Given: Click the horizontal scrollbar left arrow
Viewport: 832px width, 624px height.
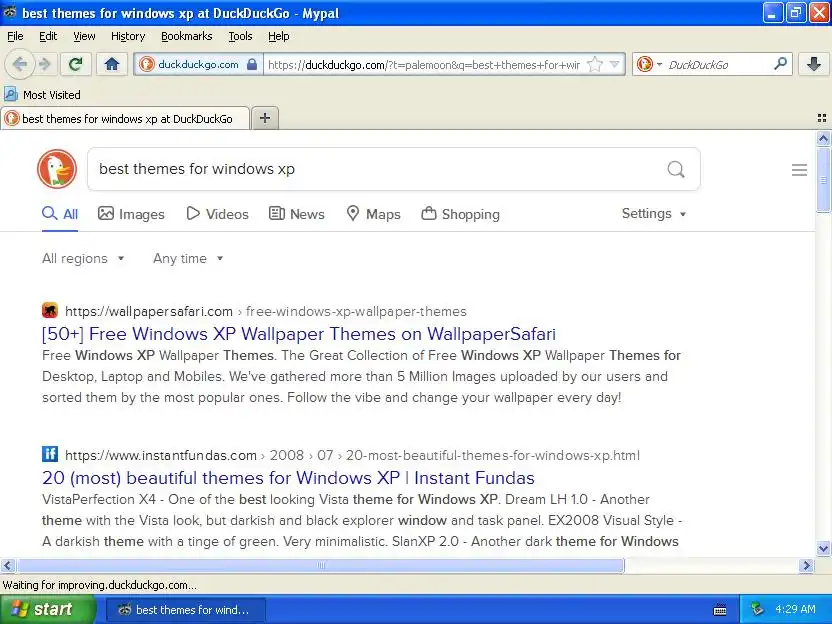Looking at the screenshot, I should click(x=8, y=566).
